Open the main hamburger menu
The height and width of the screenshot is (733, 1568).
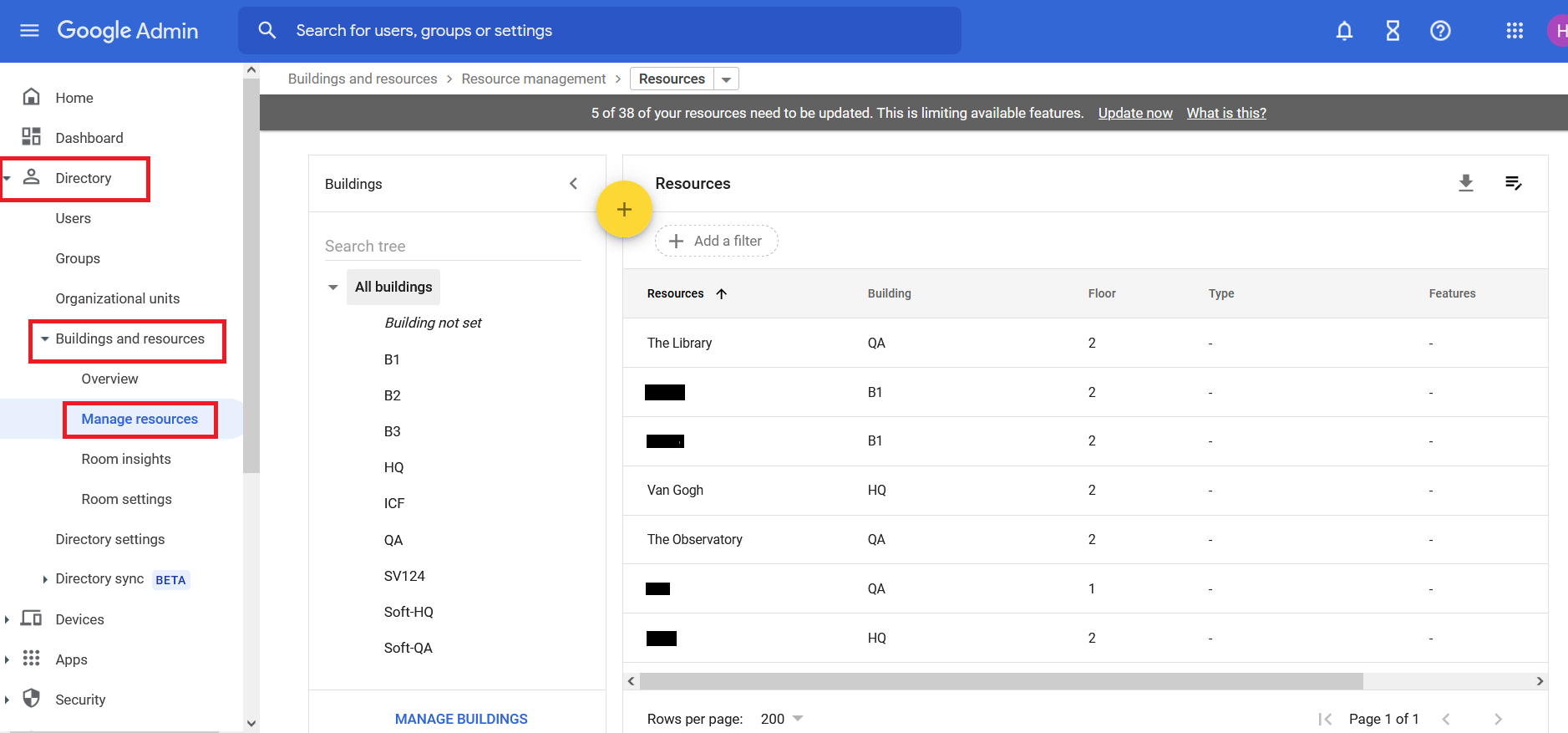click(x=29, y=31)
